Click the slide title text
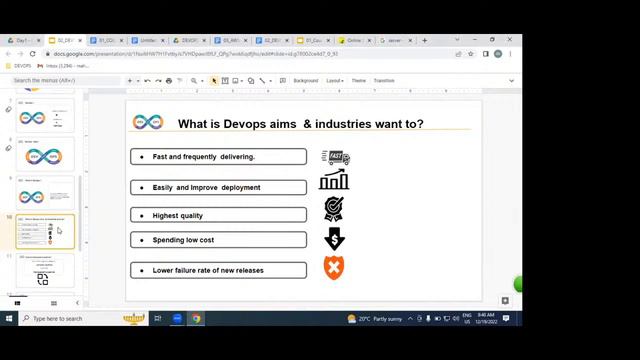This screenshot has height=360, width=640. [x=301, y=124]
